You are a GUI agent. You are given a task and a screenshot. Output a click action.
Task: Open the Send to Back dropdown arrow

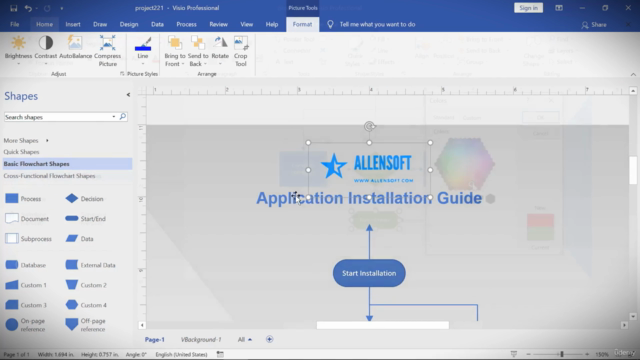(205, 64)
